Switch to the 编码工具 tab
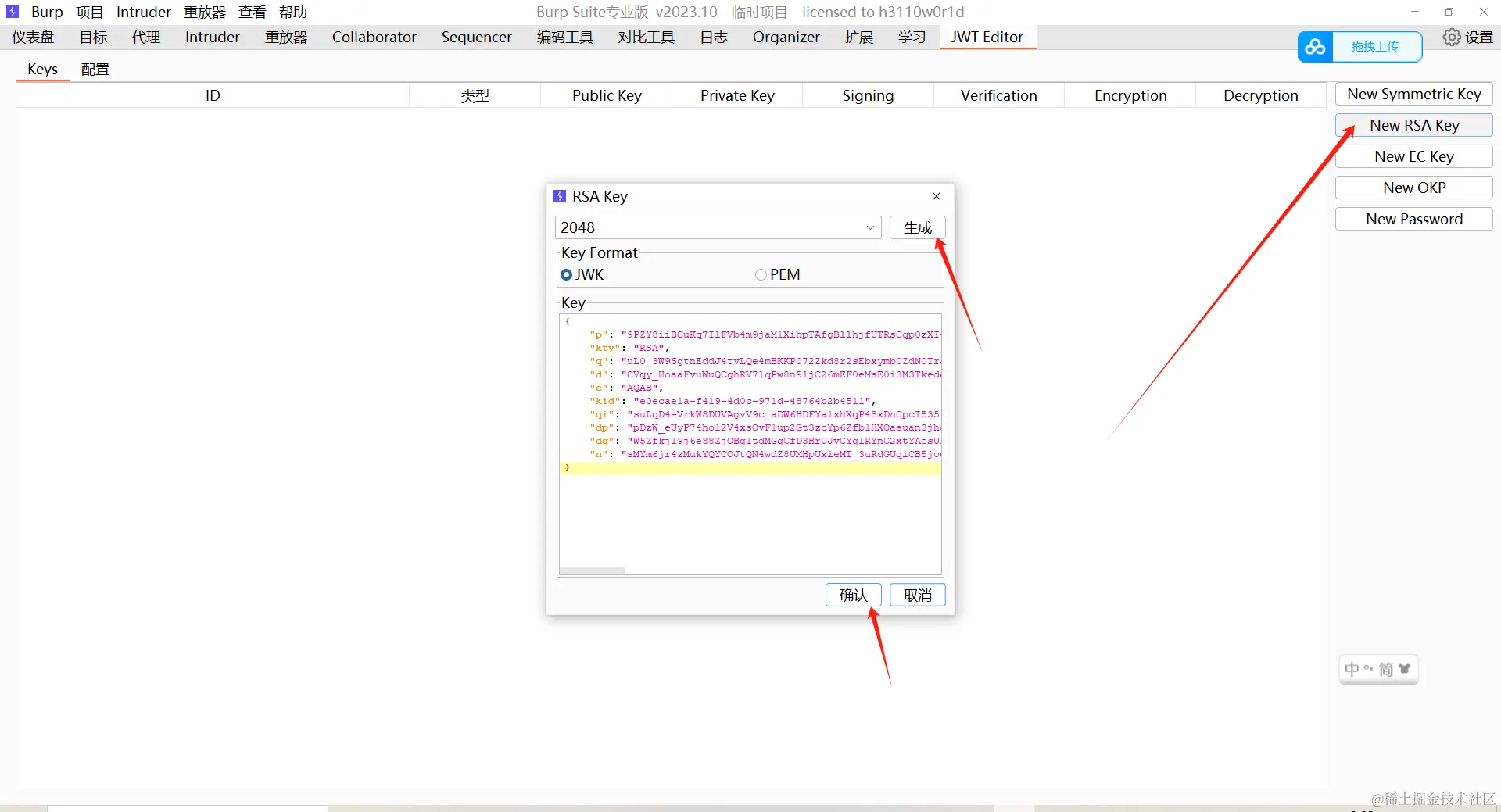Image resolution: width=1501 pixels, height=812 pixels. click(x=565, y=37)
